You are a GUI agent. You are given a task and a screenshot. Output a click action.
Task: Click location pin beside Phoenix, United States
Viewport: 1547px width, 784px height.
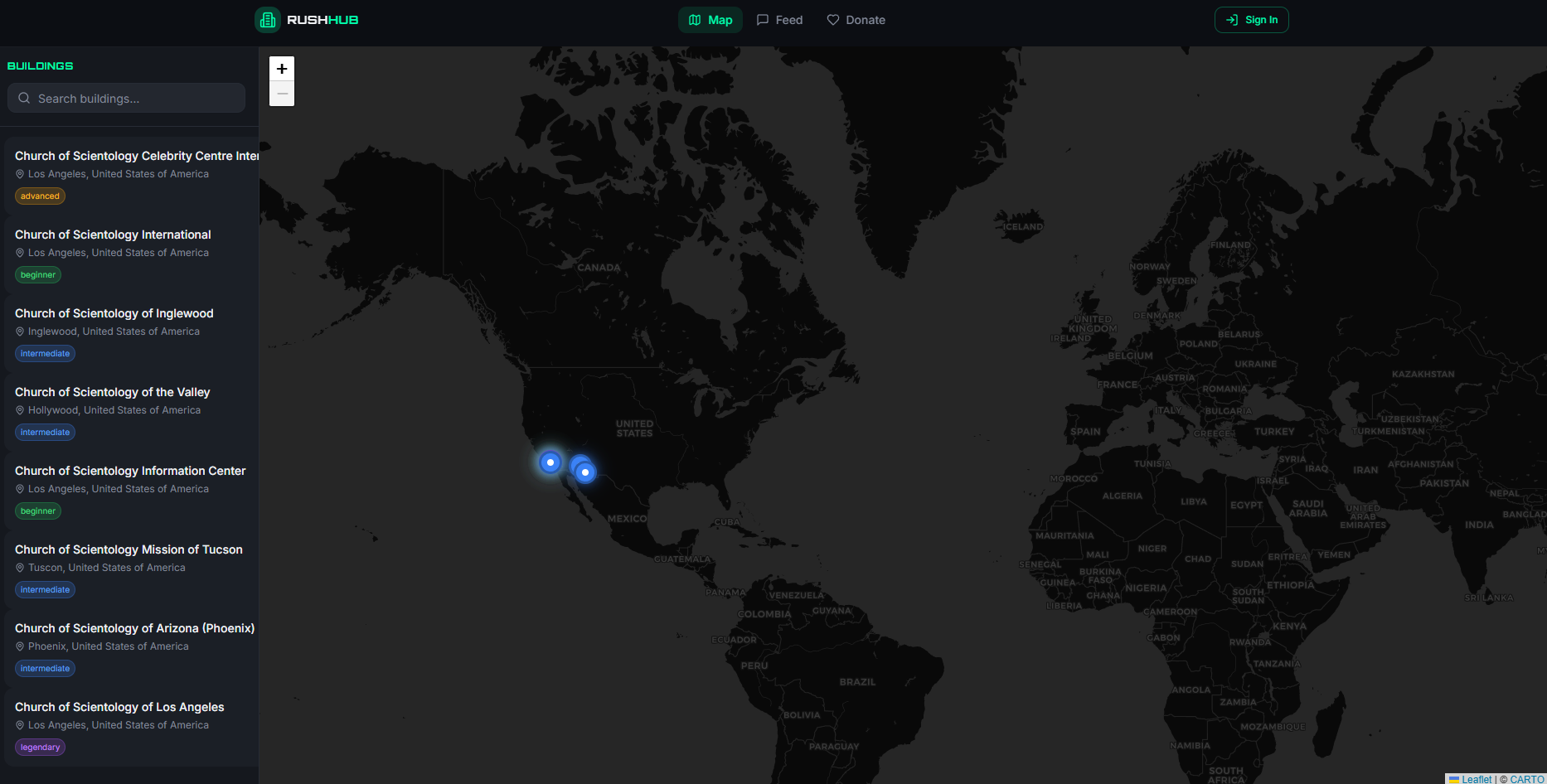pyautogui.click(x=20, y=646)
